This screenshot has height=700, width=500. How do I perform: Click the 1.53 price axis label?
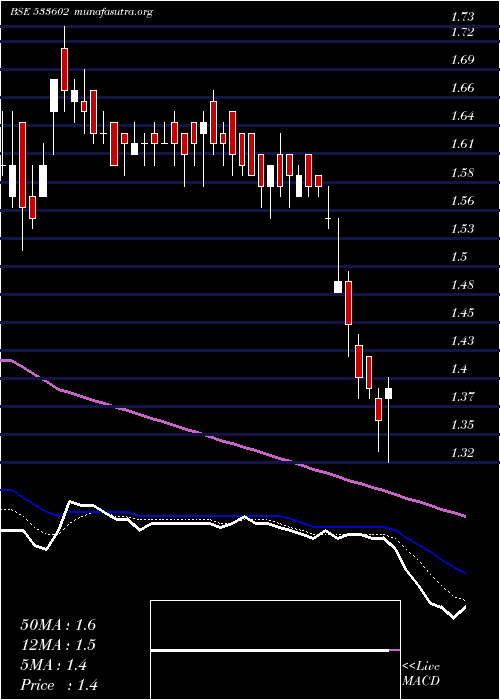[x=463, y=229]
